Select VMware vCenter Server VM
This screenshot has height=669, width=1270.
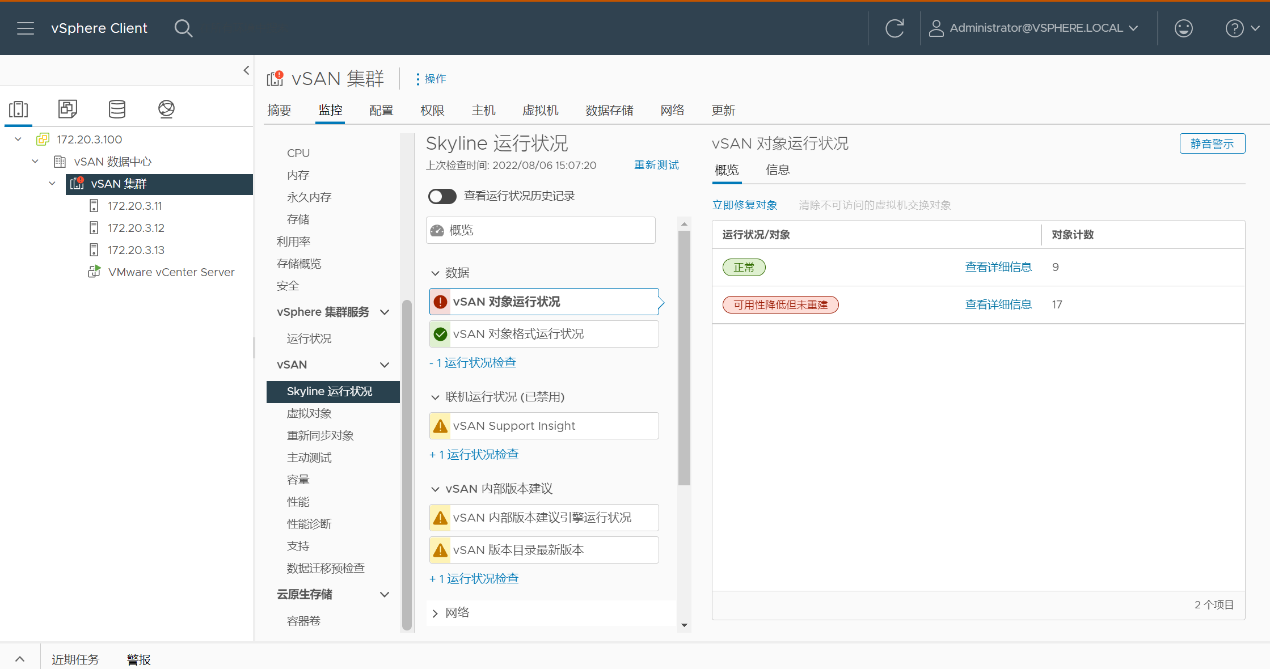[170, 272]
